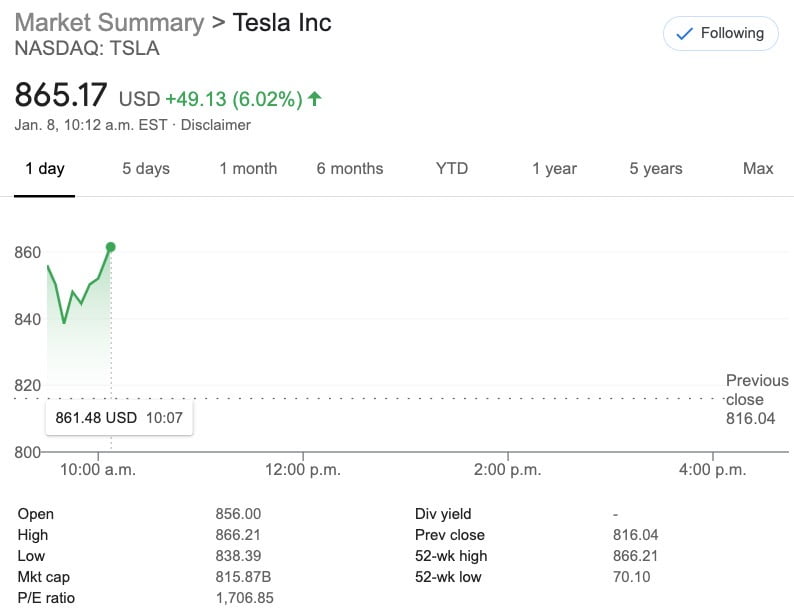Click the P/E ratio value 1,706.85

(x=245, y=598)
